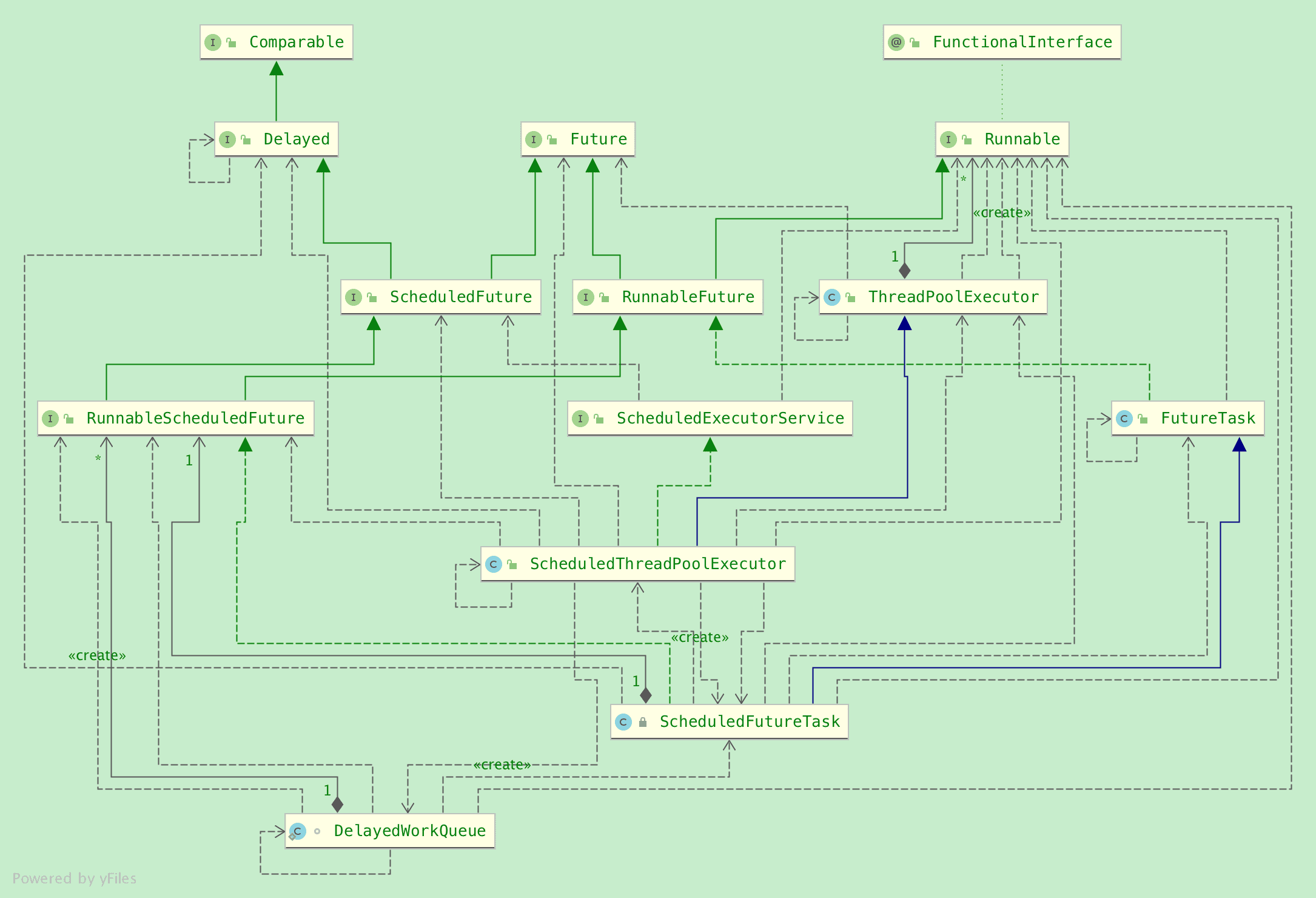Click the «create» label above DelayedWorkQueue

502,765
